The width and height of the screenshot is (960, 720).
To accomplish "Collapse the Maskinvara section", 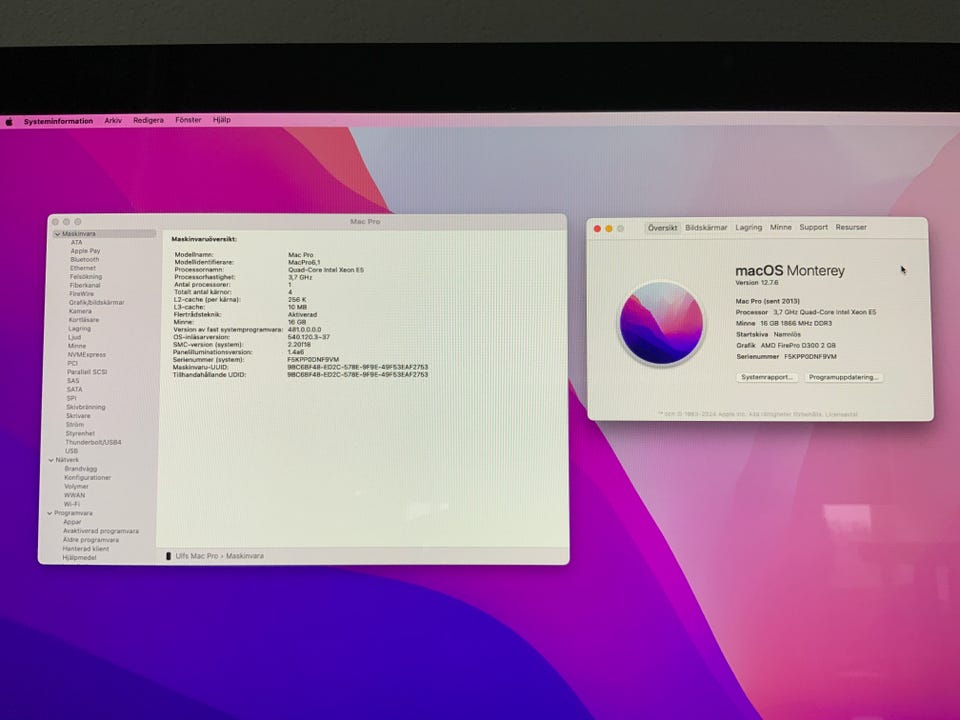I will (57, 234).
